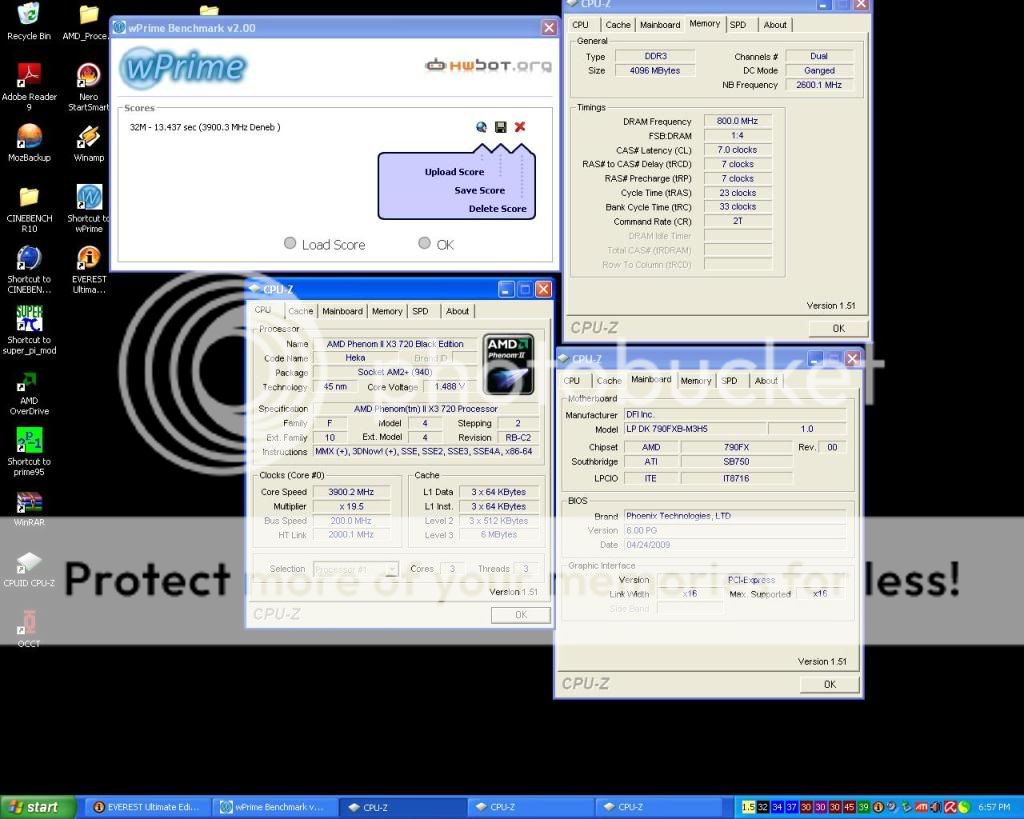This screenshot has width=1024, height=819.
Task: Select the Shortcut to prime95 icon
Action: tap(29, 452)
